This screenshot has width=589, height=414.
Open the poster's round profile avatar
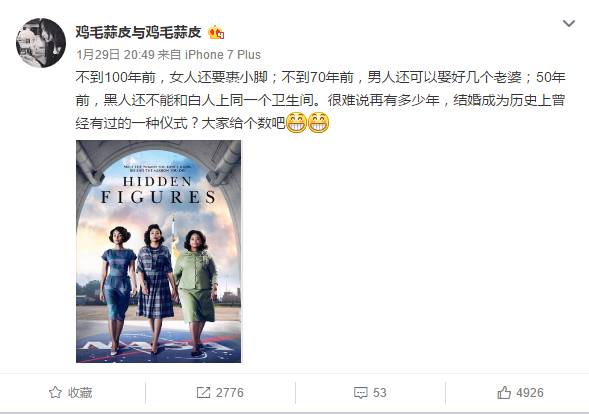(x=41, y=42)
